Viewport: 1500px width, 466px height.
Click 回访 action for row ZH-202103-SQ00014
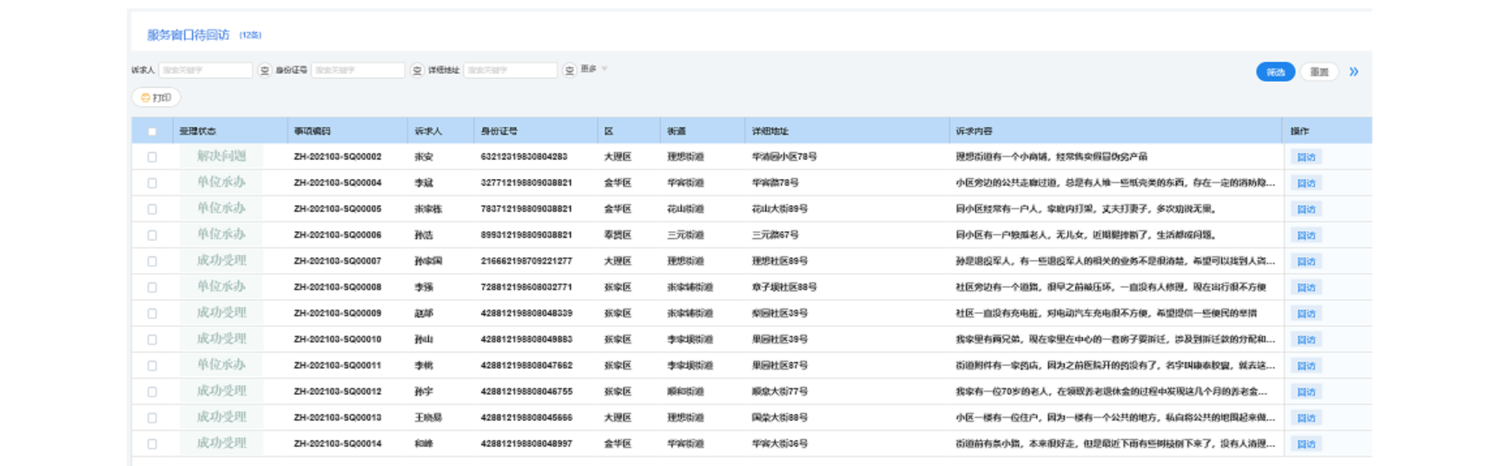[x=1305, y=444]
